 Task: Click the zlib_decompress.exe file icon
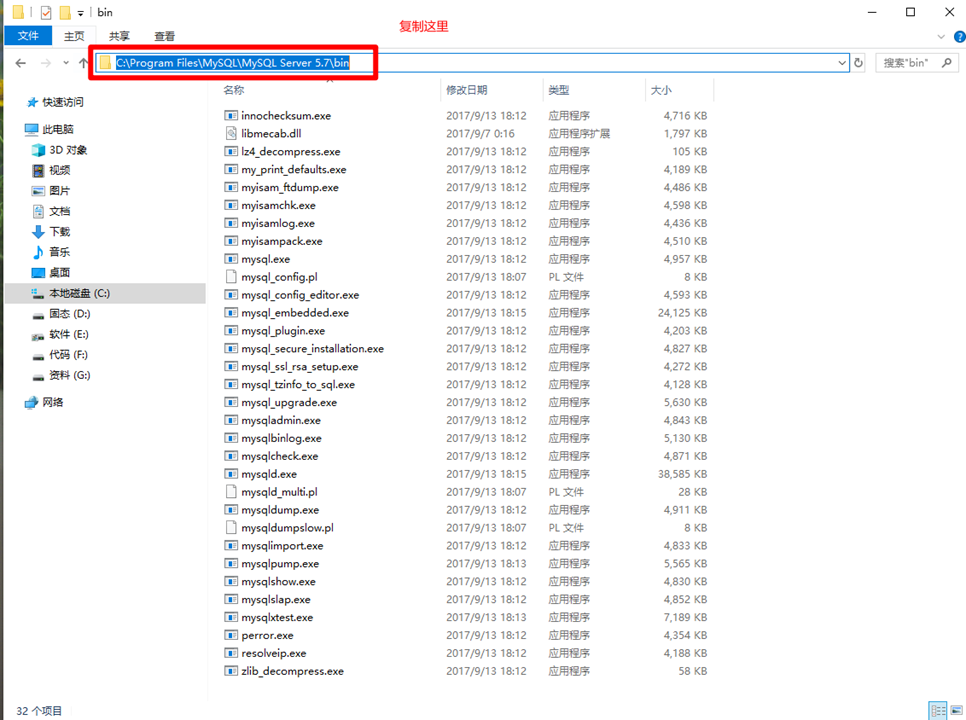pyautogui.click(x=231, y=671)
